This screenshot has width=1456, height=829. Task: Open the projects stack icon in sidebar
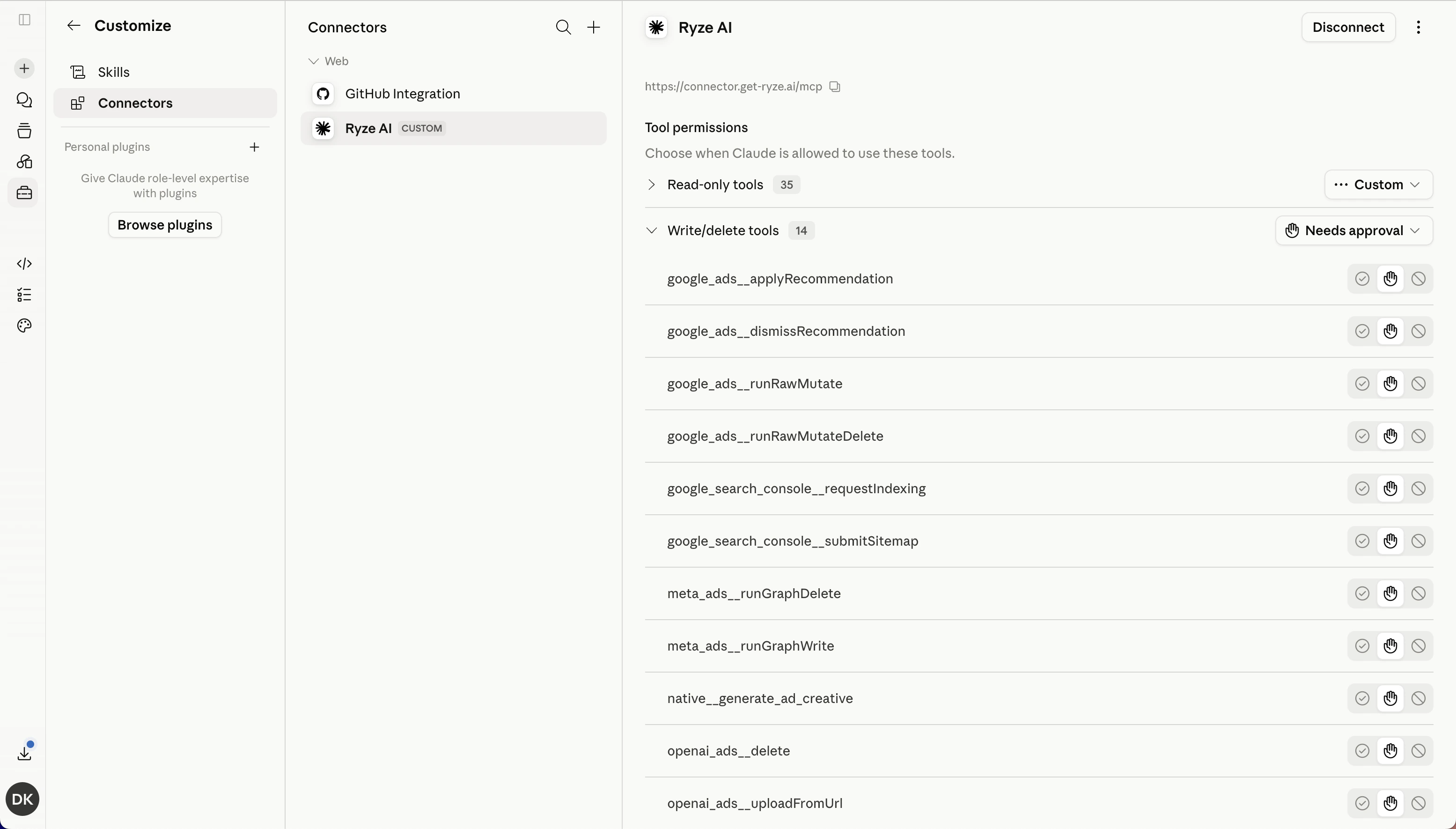24,131
